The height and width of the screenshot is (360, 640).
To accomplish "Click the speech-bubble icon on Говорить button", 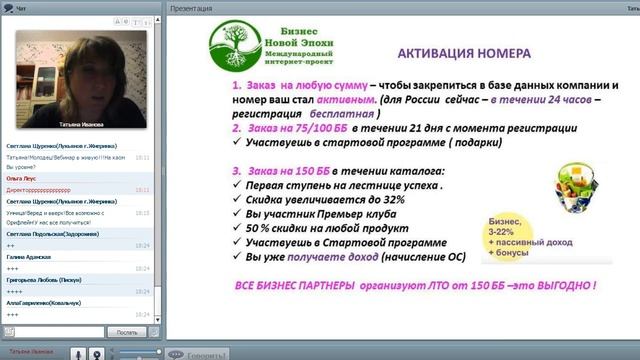I will coord(176,355).
